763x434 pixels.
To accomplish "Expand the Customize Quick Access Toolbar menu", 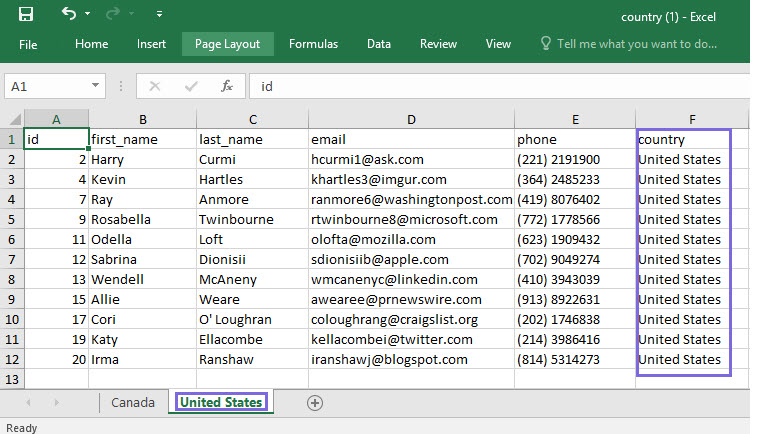I will pos(160,15).
